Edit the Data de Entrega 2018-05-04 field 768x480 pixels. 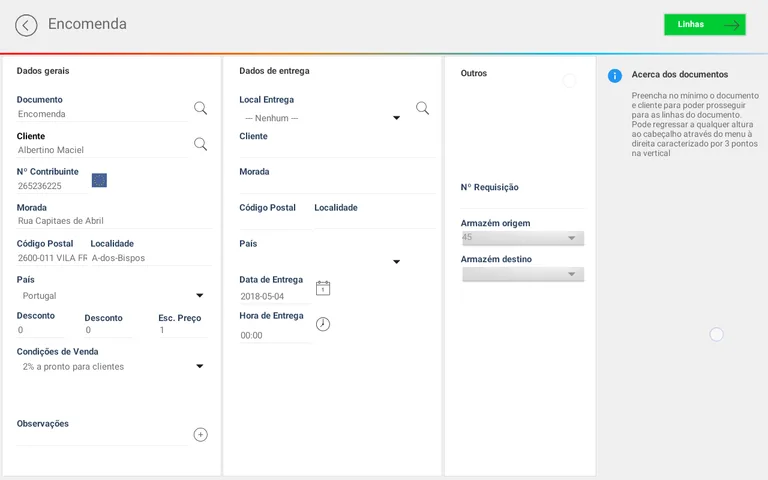pos(275,296)
